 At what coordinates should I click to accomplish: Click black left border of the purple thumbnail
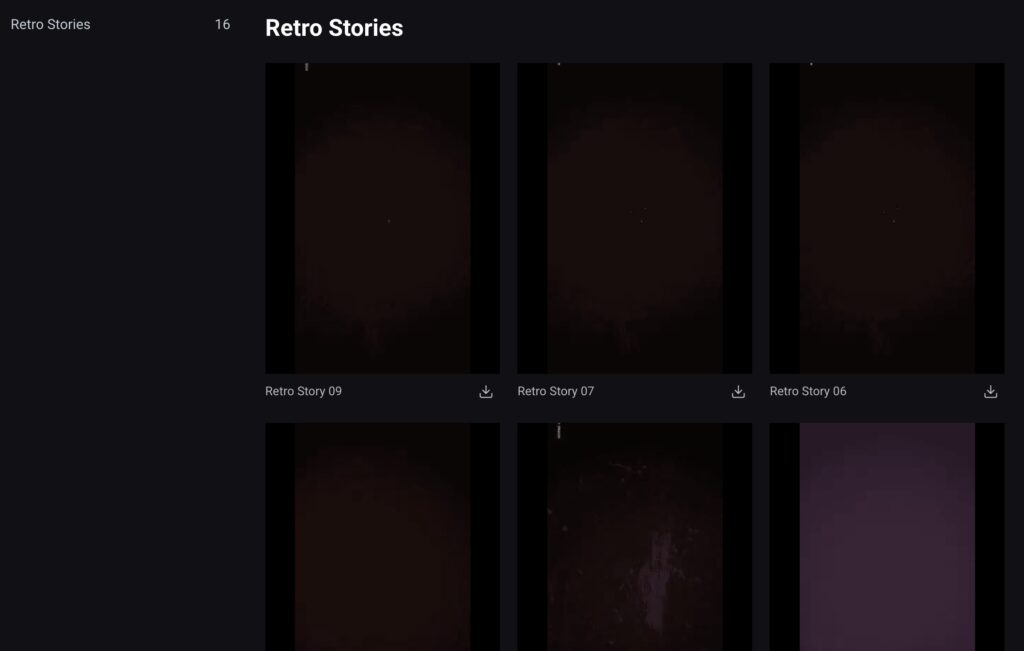coord(784,536)
